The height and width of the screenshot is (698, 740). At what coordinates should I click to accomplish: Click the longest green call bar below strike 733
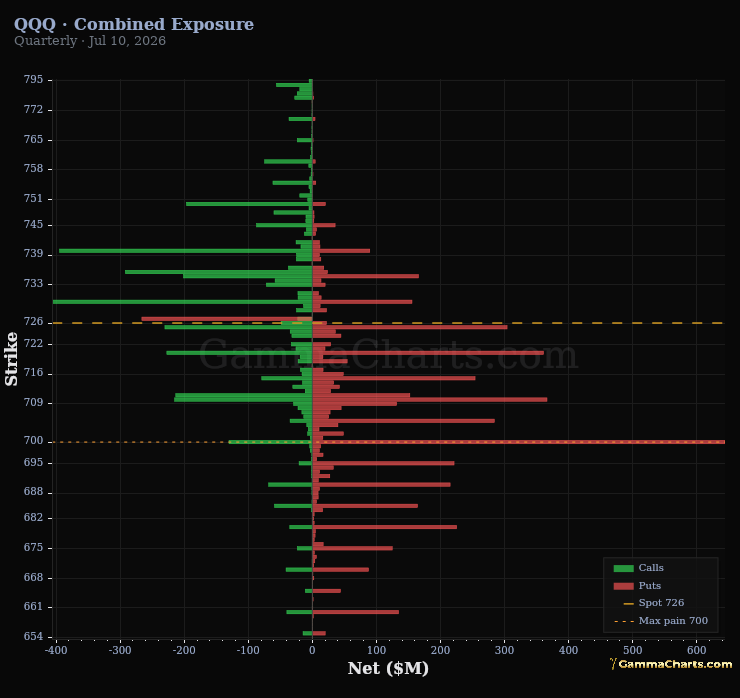[183, 302]
